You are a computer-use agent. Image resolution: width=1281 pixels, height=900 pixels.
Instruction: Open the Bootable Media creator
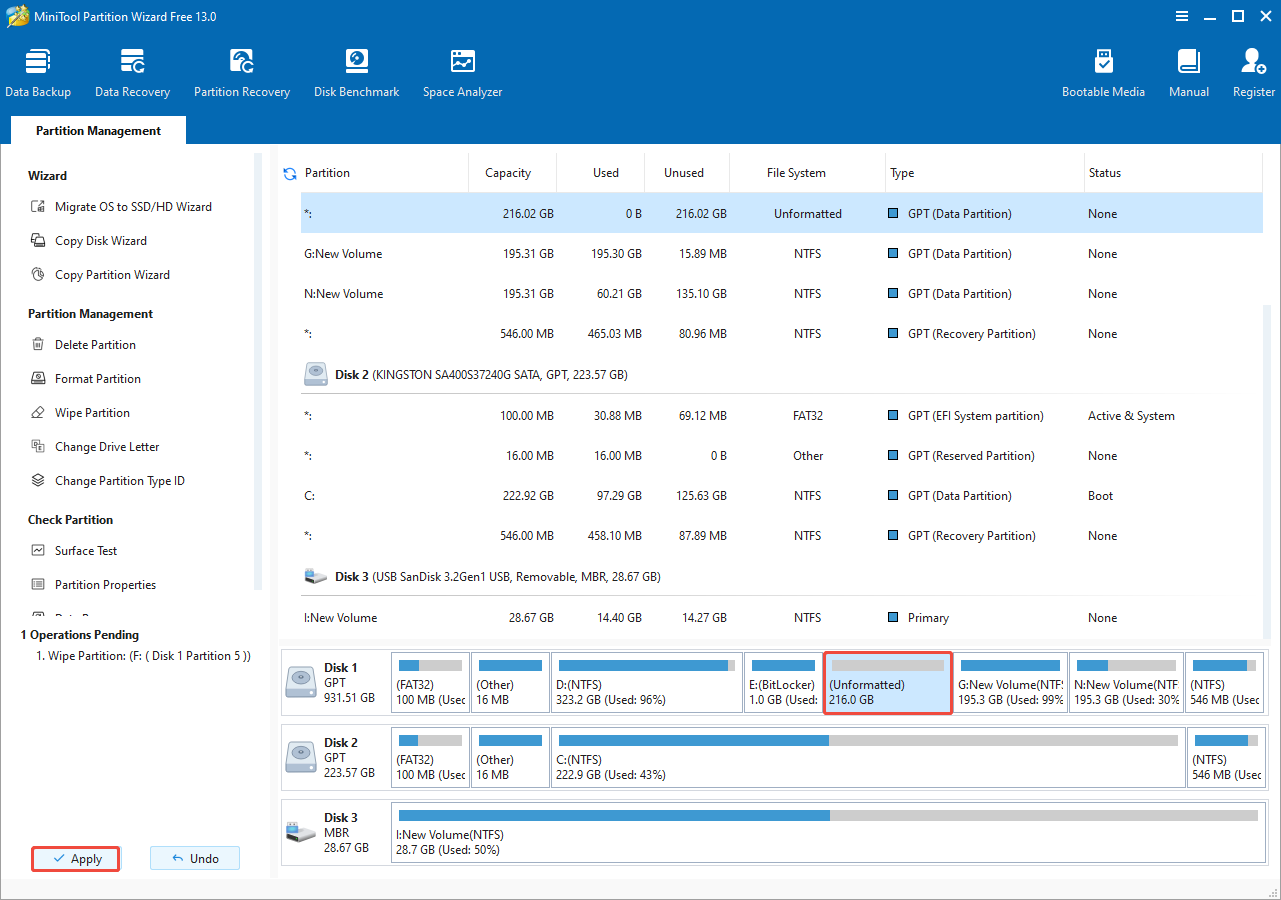pos(1103,70)
